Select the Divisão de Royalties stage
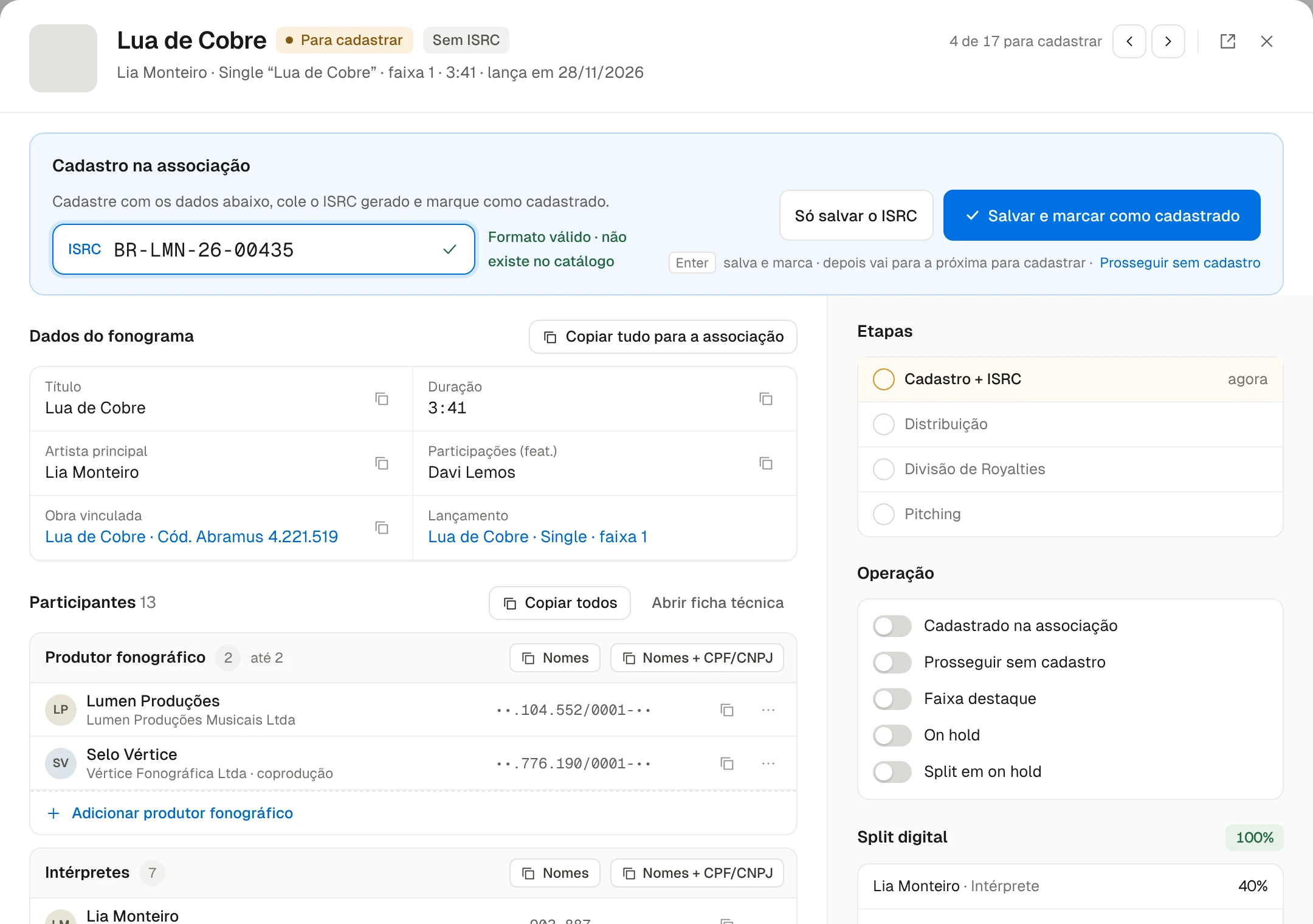The image size is (1313, 924). click(1070, 469)
